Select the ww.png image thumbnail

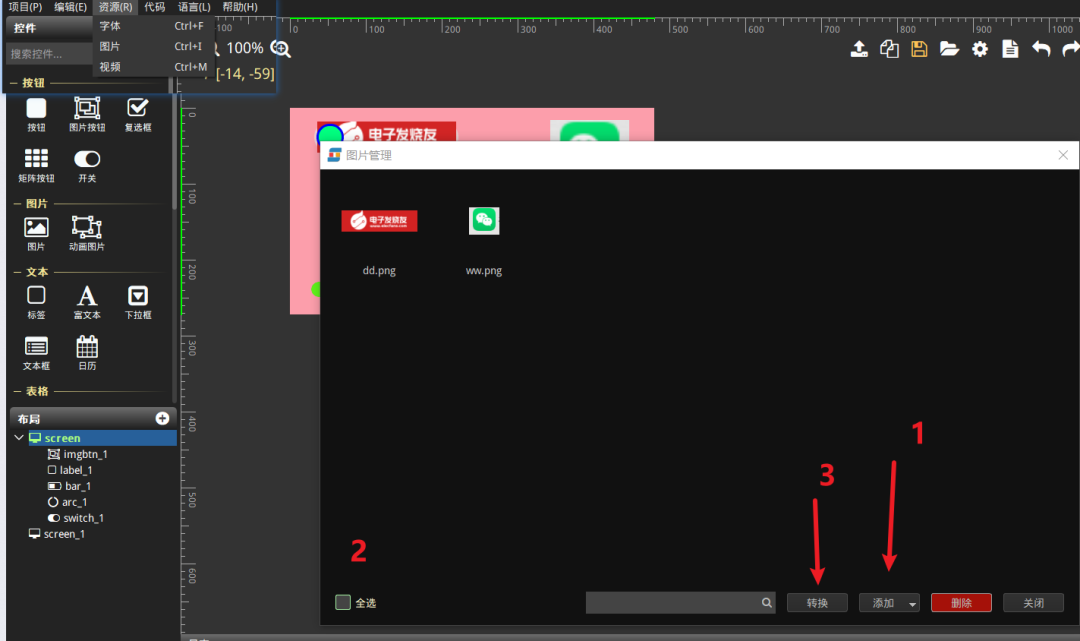tap(484, 221)
